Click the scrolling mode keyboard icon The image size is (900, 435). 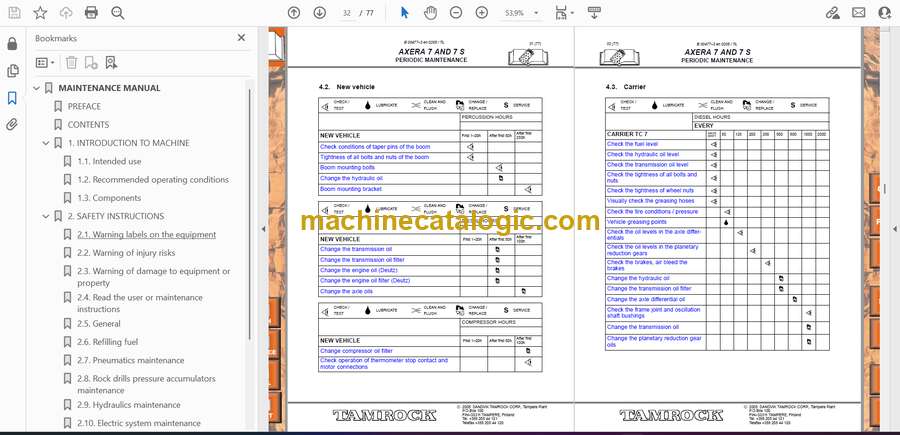point(594,13)
